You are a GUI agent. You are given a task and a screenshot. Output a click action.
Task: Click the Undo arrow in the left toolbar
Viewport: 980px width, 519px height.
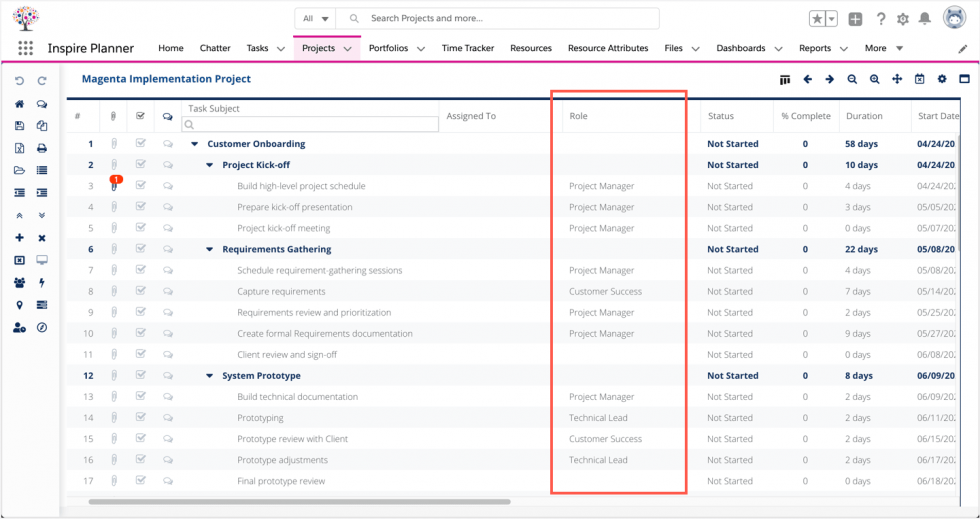pyautogui.click(x=19, y=81)
